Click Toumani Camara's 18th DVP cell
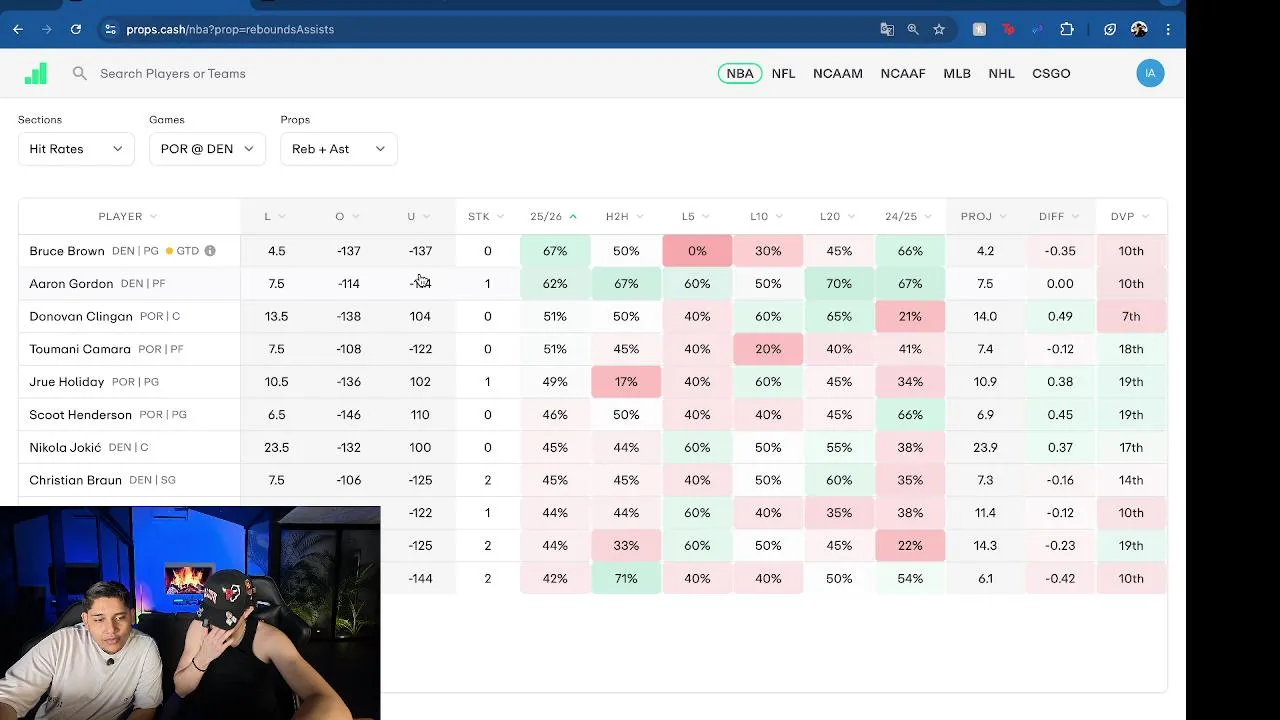 point(1131,349)
